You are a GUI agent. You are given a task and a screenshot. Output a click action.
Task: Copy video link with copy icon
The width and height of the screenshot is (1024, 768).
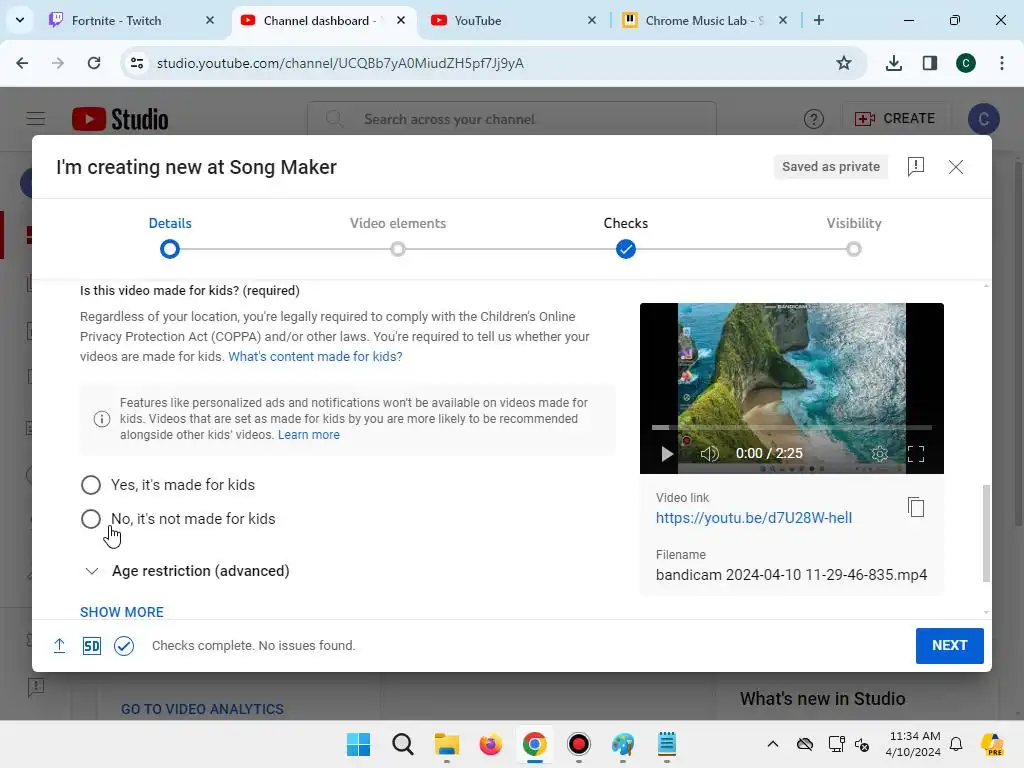point(916,507)
